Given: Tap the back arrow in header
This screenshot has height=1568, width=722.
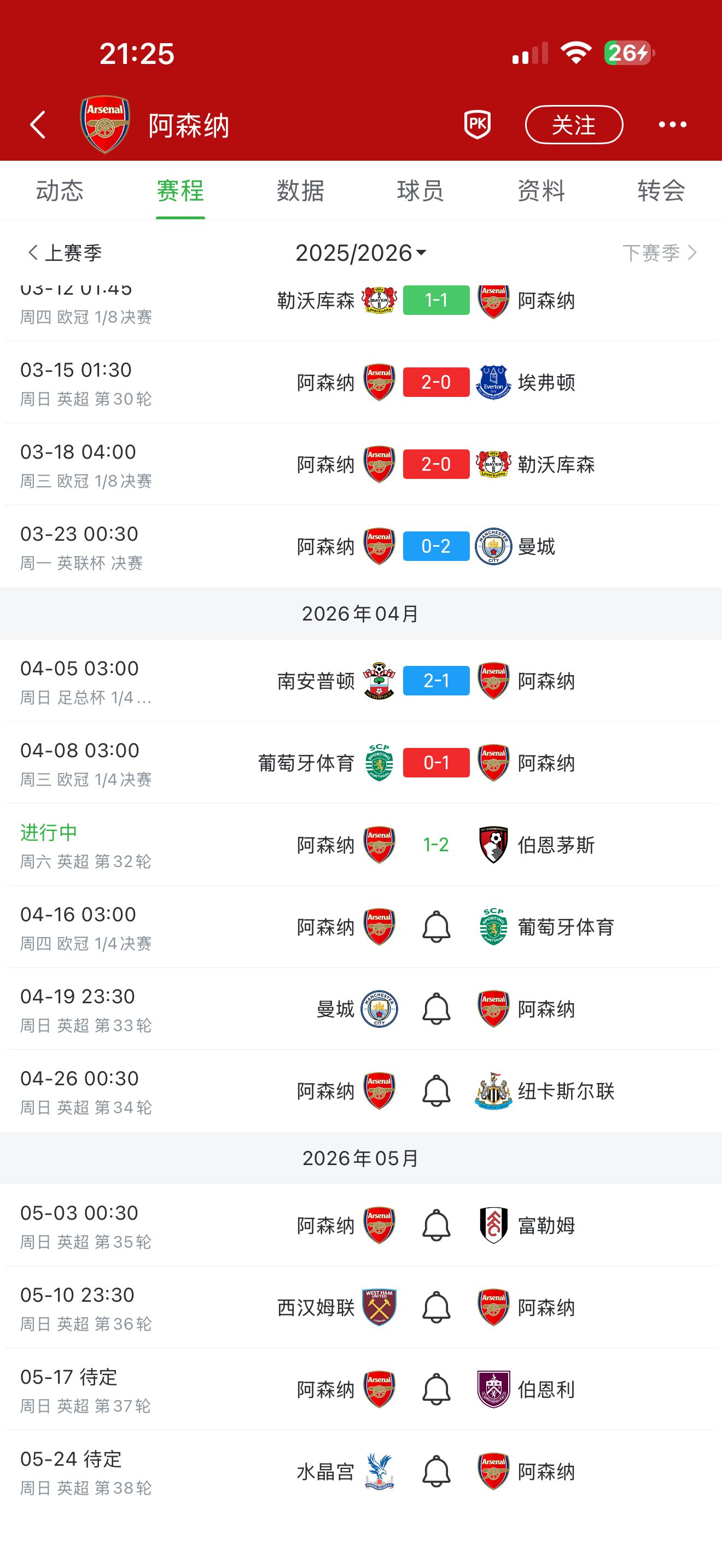Looking at the screenshot, I should (x=38, y=125).
